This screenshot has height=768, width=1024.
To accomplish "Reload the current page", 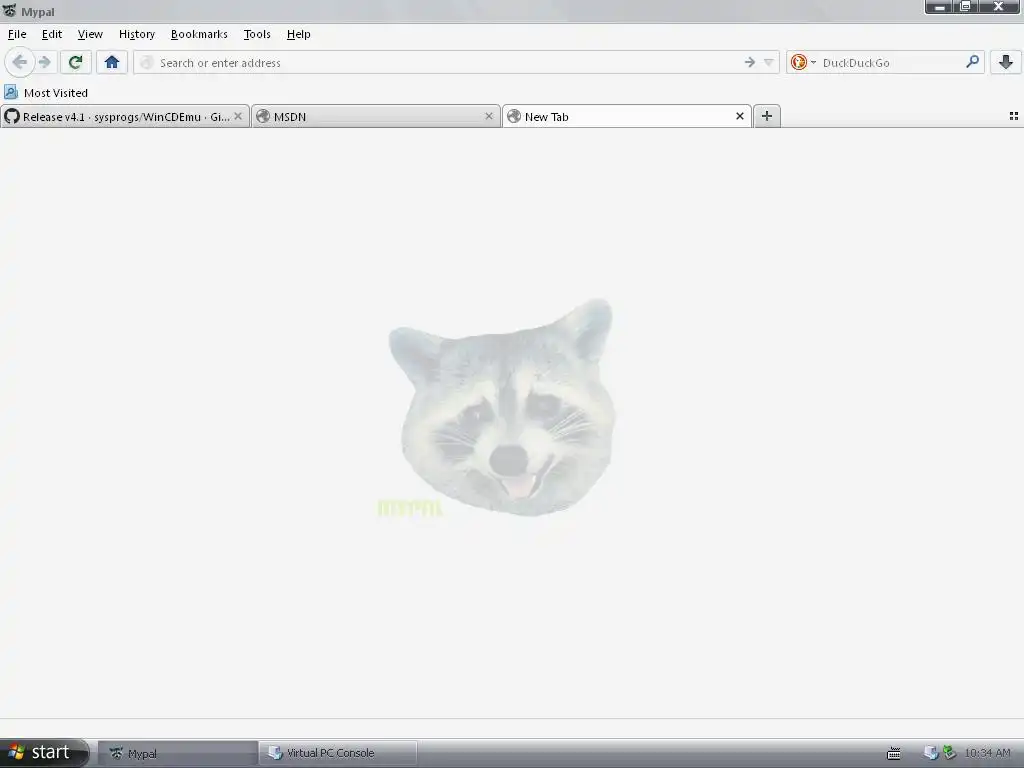I will (x=76, y=63).
